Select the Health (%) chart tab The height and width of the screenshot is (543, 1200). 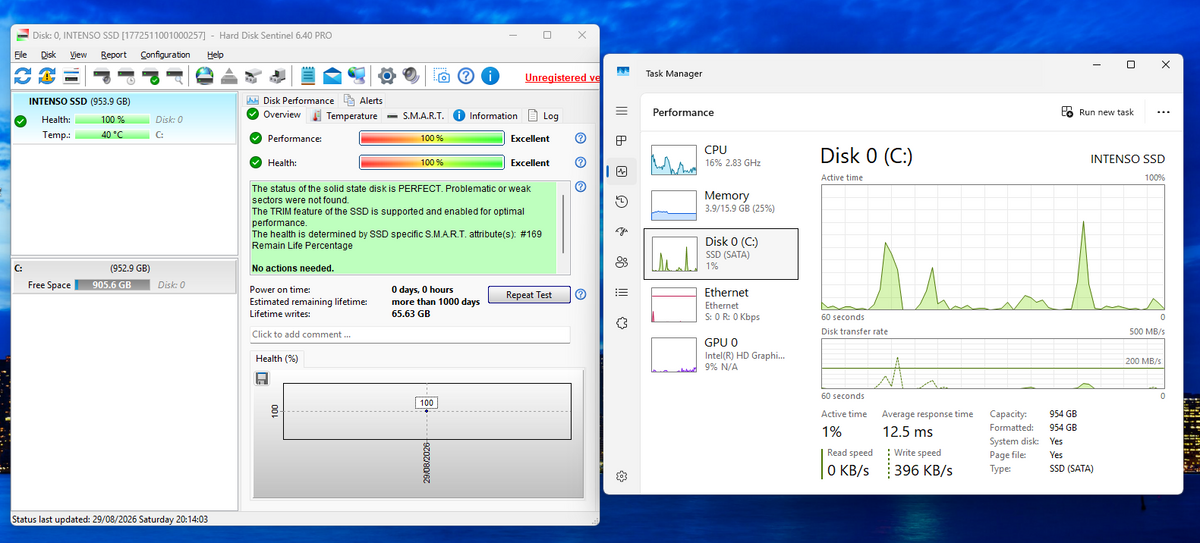click(x=277, y=358)
